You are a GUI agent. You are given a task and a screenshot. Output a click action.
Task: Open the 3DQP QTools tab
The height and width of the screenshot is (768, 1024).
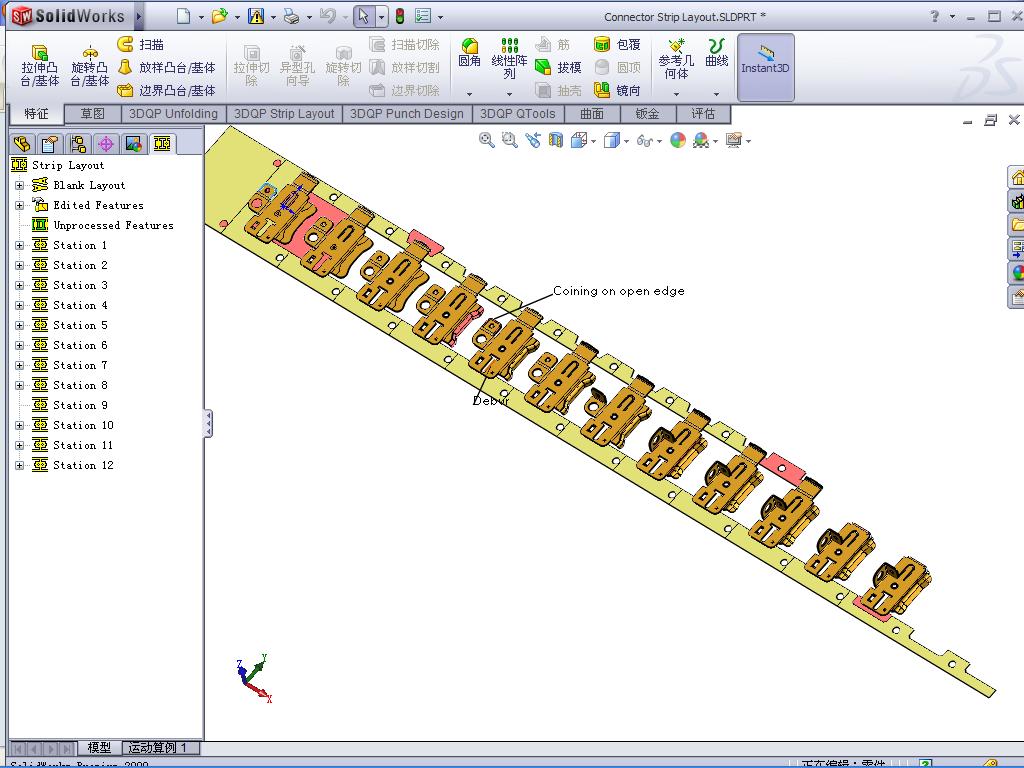[x=517, y=114]
